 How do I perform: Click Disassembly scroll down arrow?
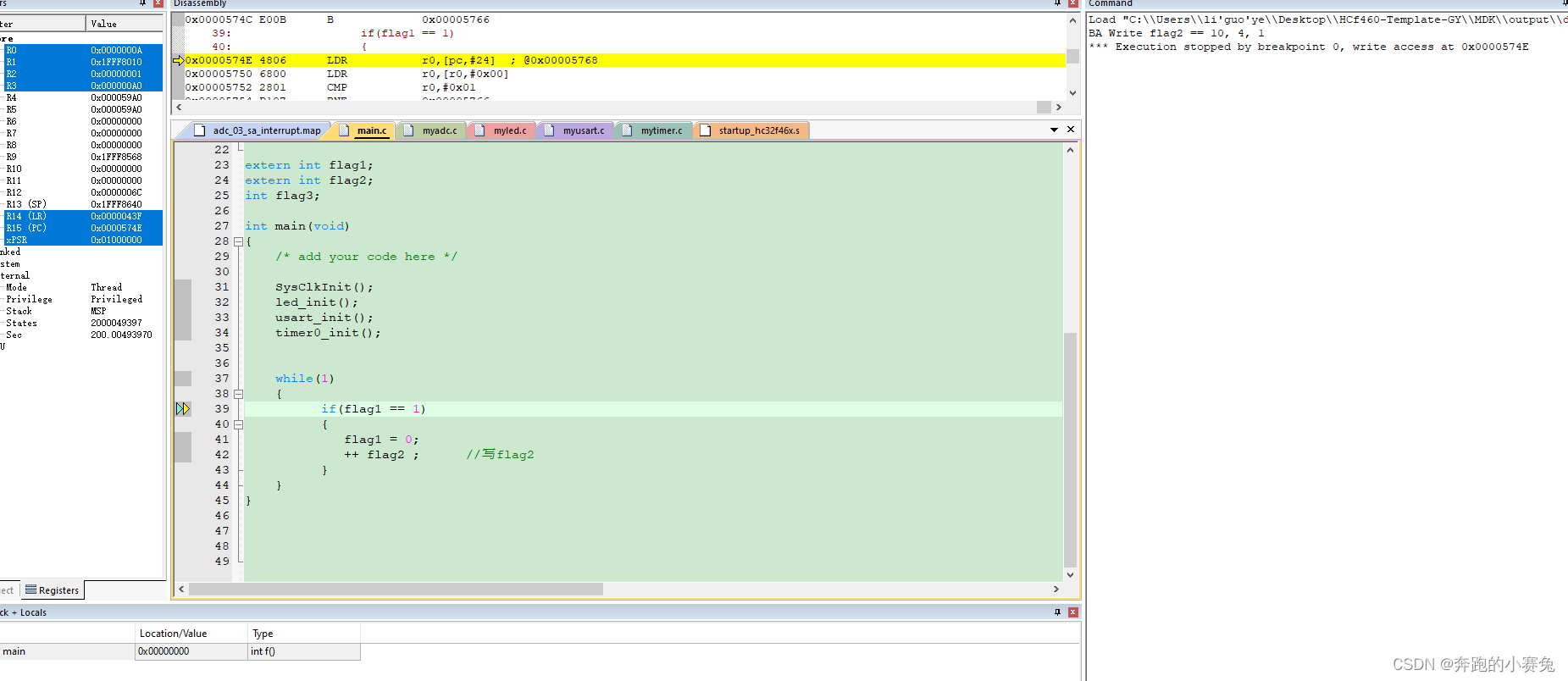tap(1072, 93)
